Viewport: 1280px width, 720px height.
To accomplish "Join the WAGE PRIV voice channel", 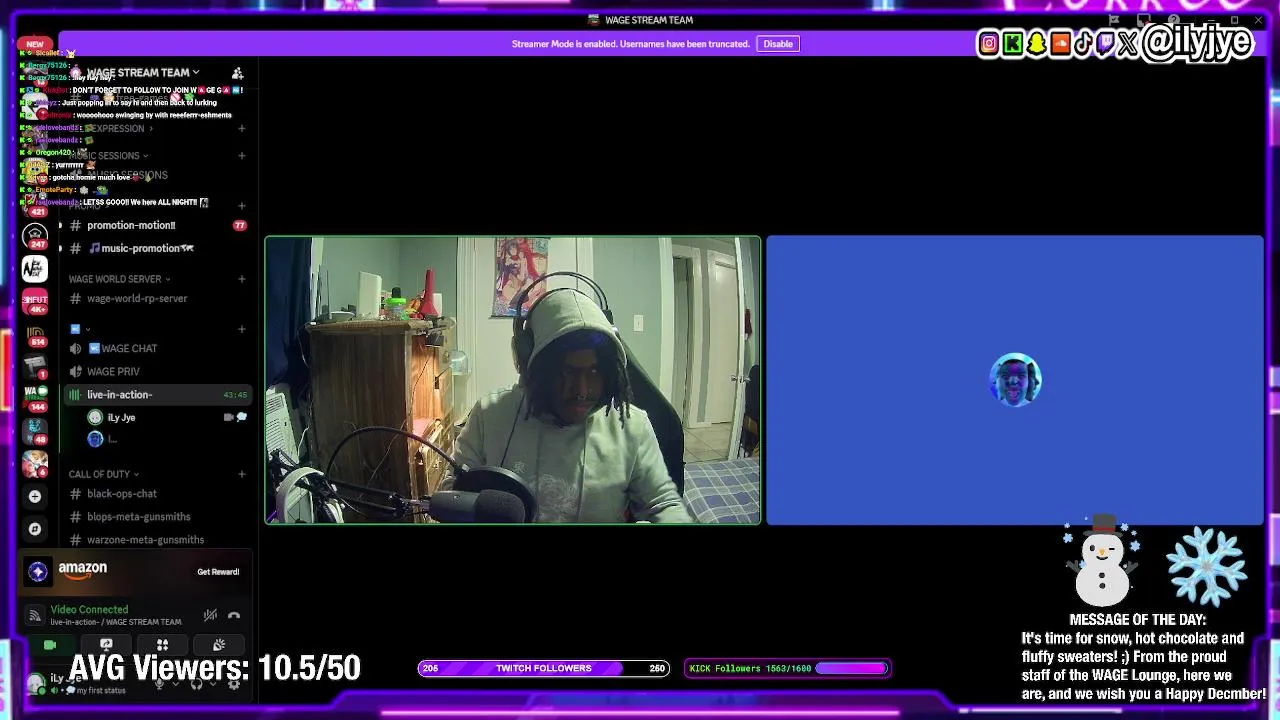I will 157,371.
